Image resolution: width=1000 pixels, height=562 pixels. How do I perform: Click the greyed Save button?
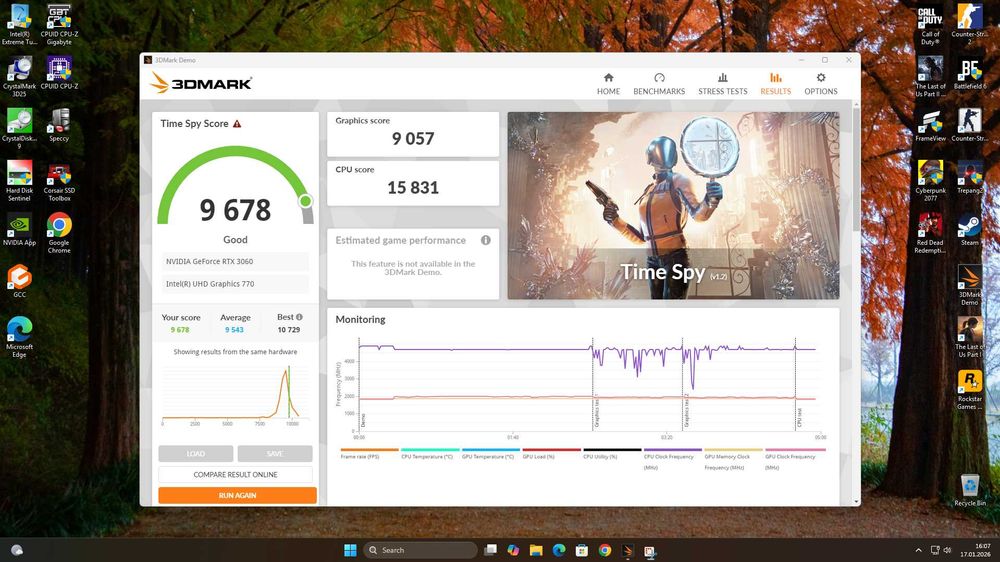[x=275, y=454]
